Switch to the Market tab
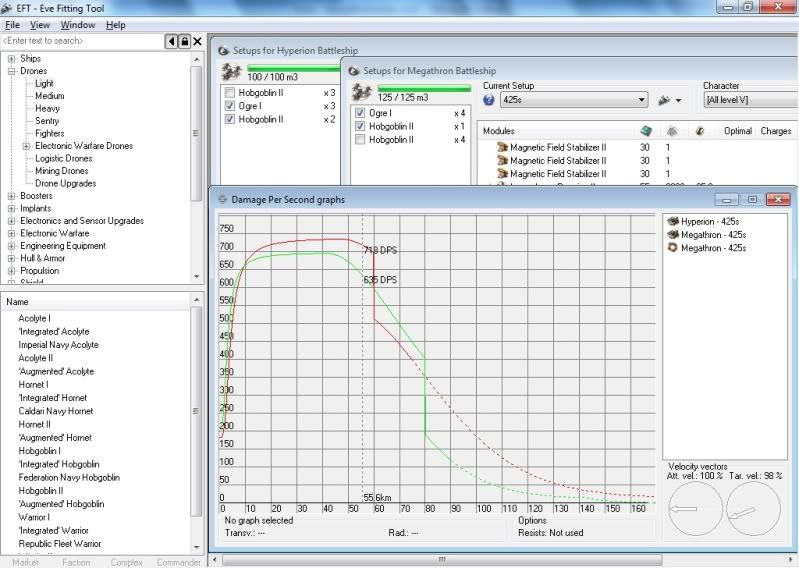This screenshot has height=568, width=799. 25,562
